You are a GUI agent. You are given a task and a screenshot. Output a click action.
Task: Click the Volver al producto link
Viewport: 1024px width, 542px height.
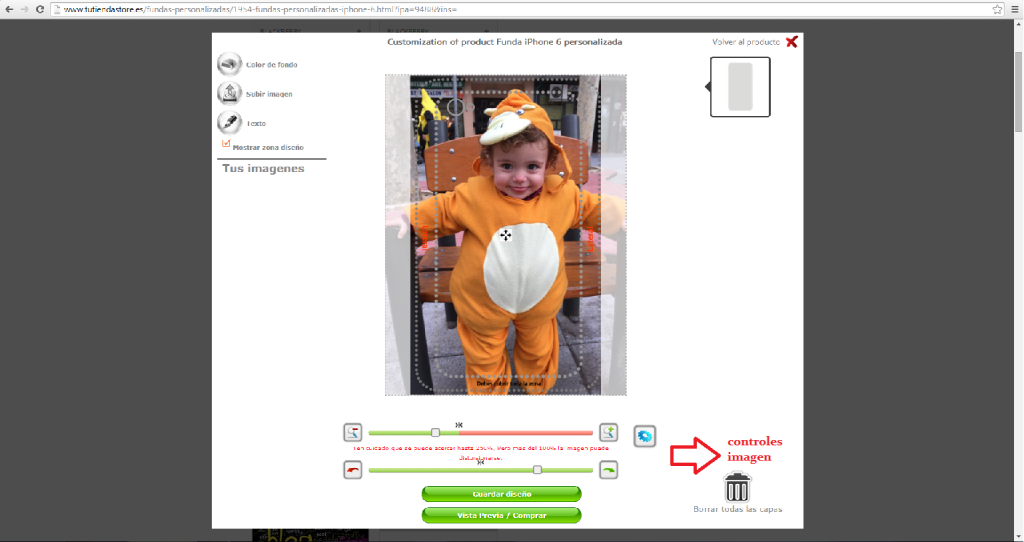coord(745,43)
